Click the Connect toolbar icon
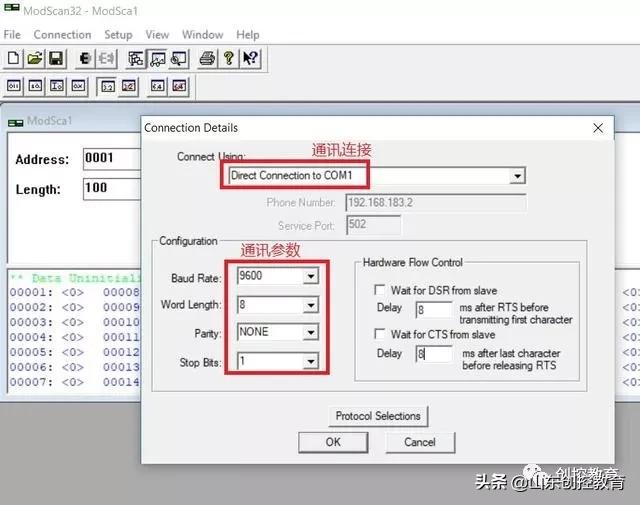The width and height of the screenshot is (640, 505). click(86, 59)
